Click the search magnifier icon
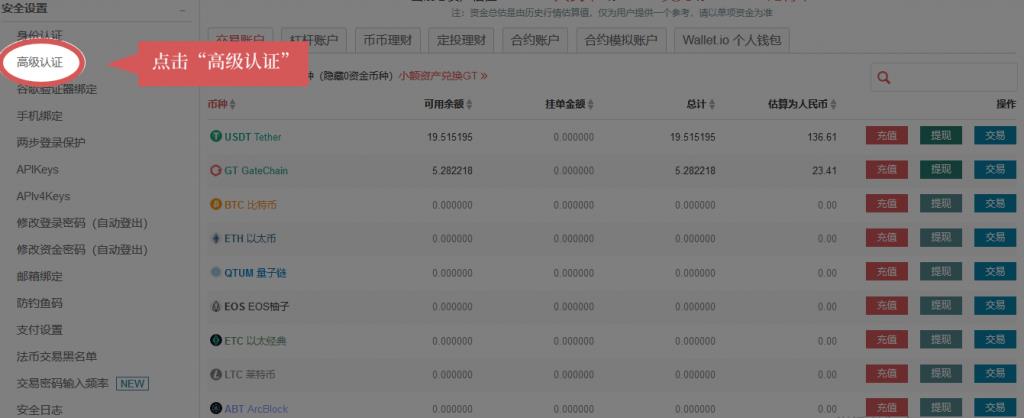Viewport: 1024px width, 418px height. pyautogui.click(x=883, y=78)
